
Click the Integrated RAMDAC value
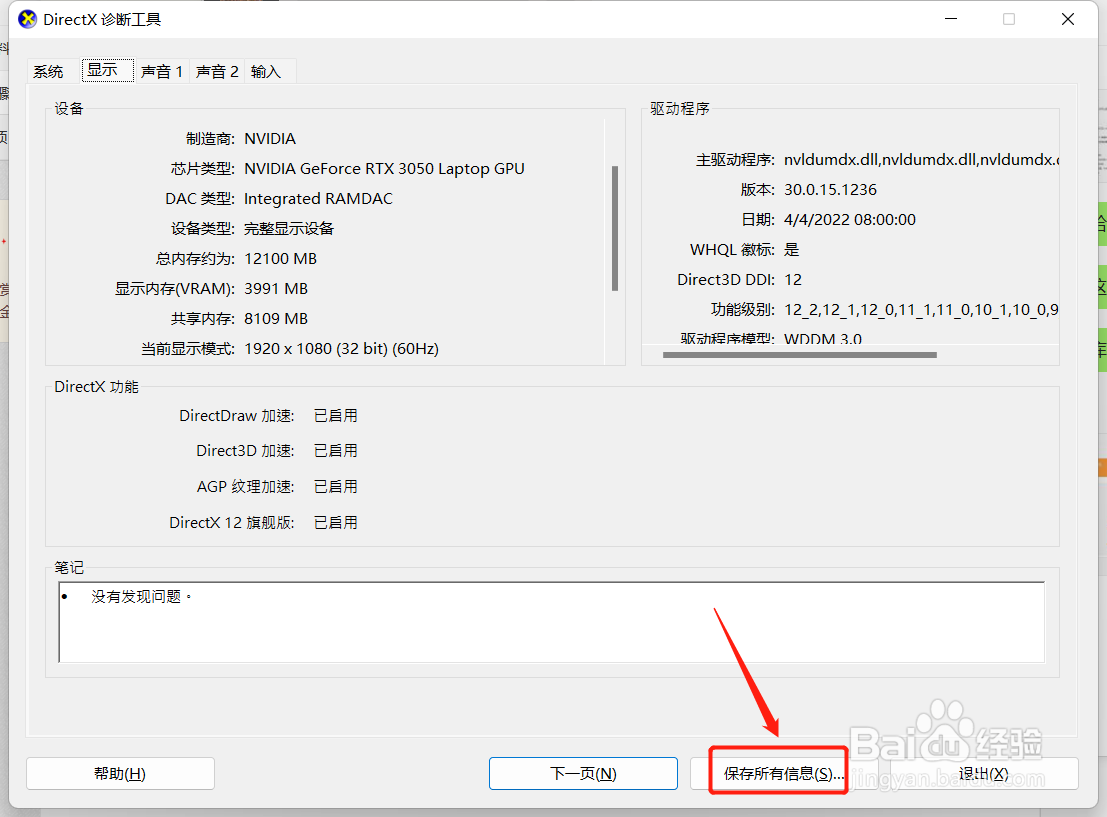pyautogui.click(x=318, y=198)
